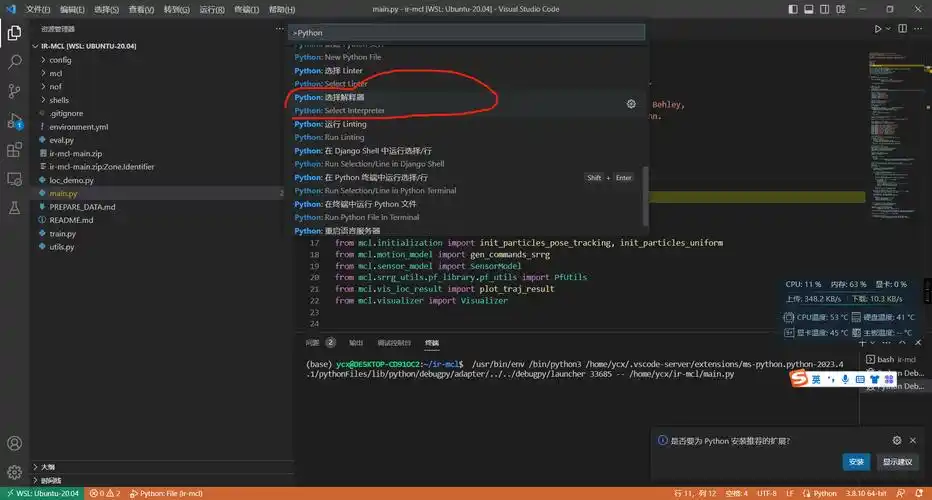
Task: Click the 安装 button in notification
Action: pyautogui.click(x=856, y=462)
